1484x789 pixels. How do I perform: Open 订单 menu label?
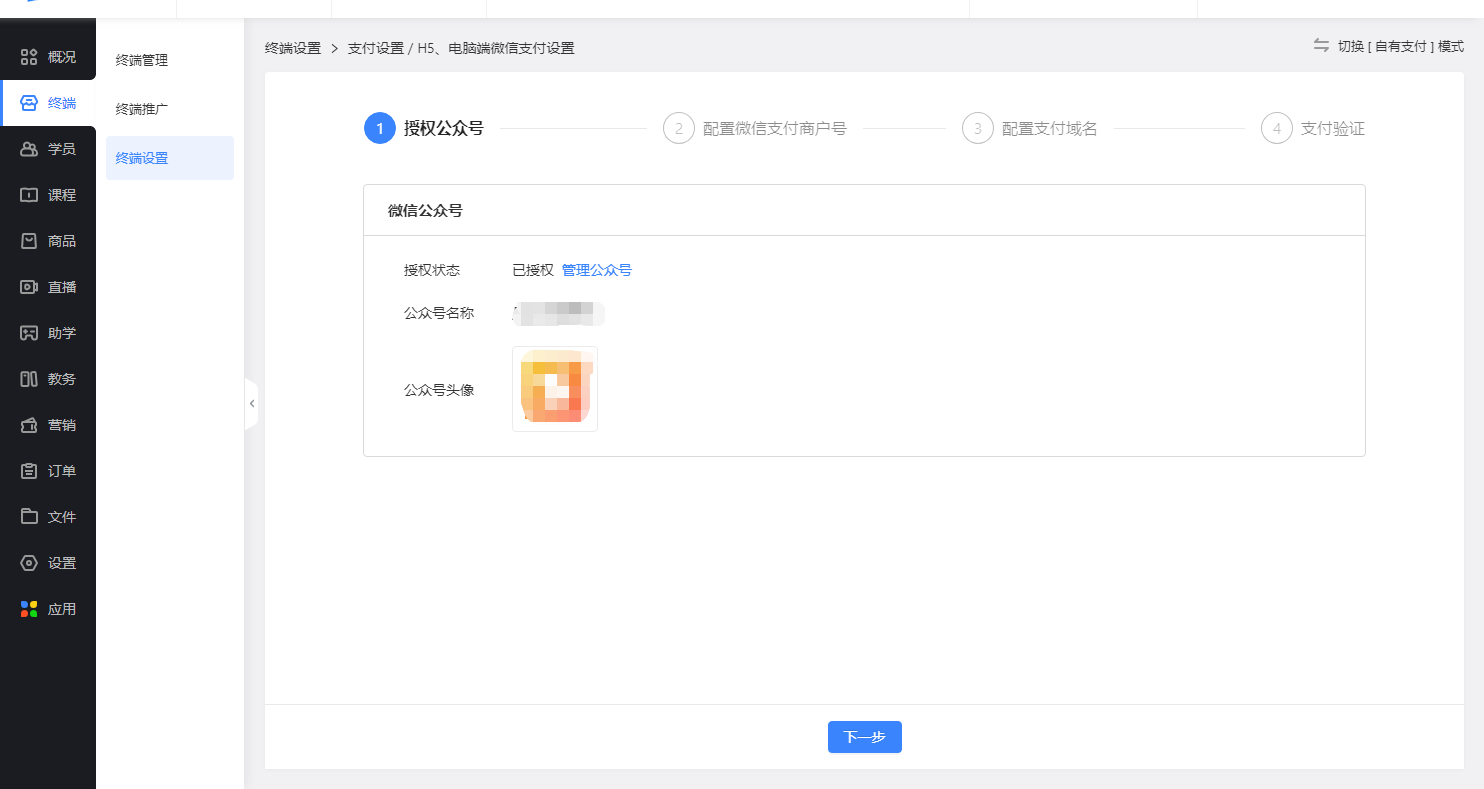click(x=62, y=471)
